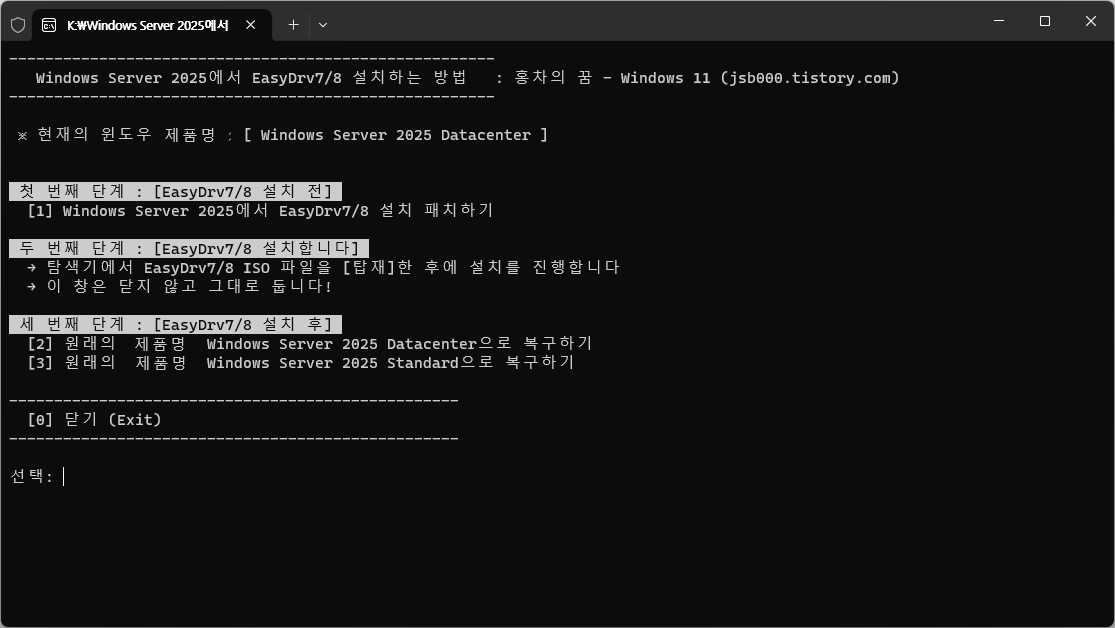Click the 선택: input prompt line

coord(38,476)
